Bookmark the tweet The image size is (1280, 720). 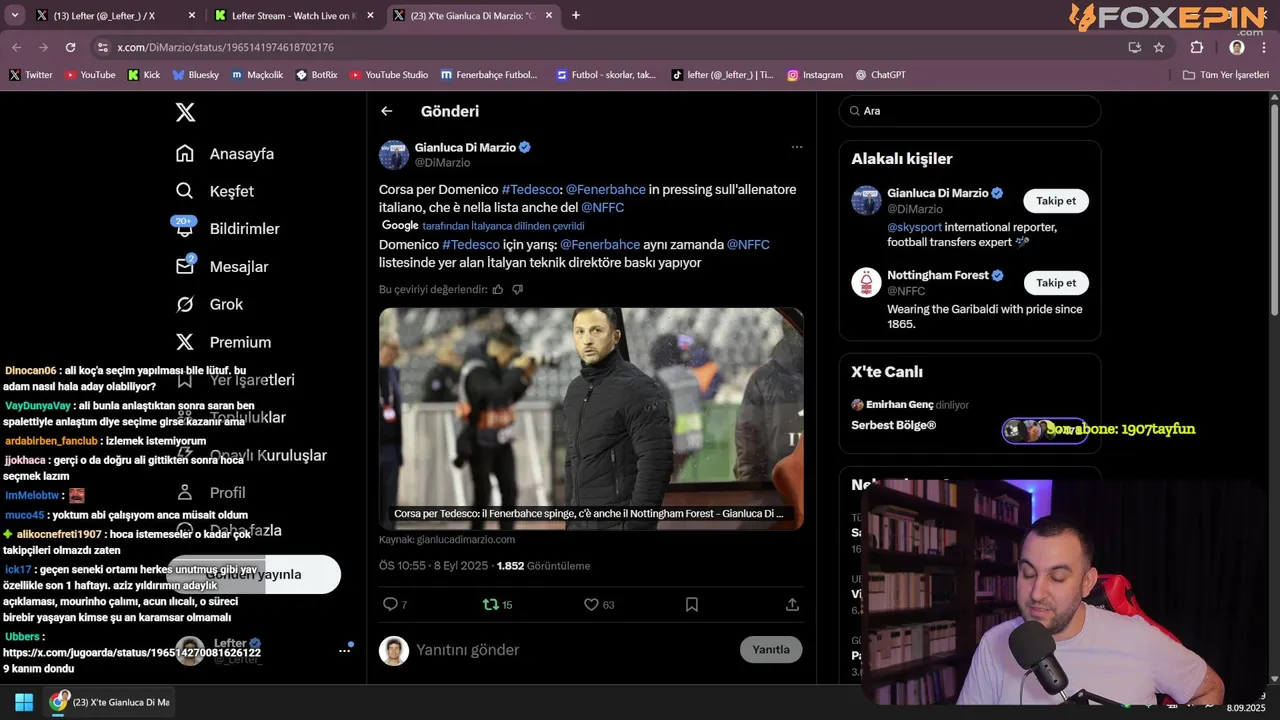(x=692, y=604)
